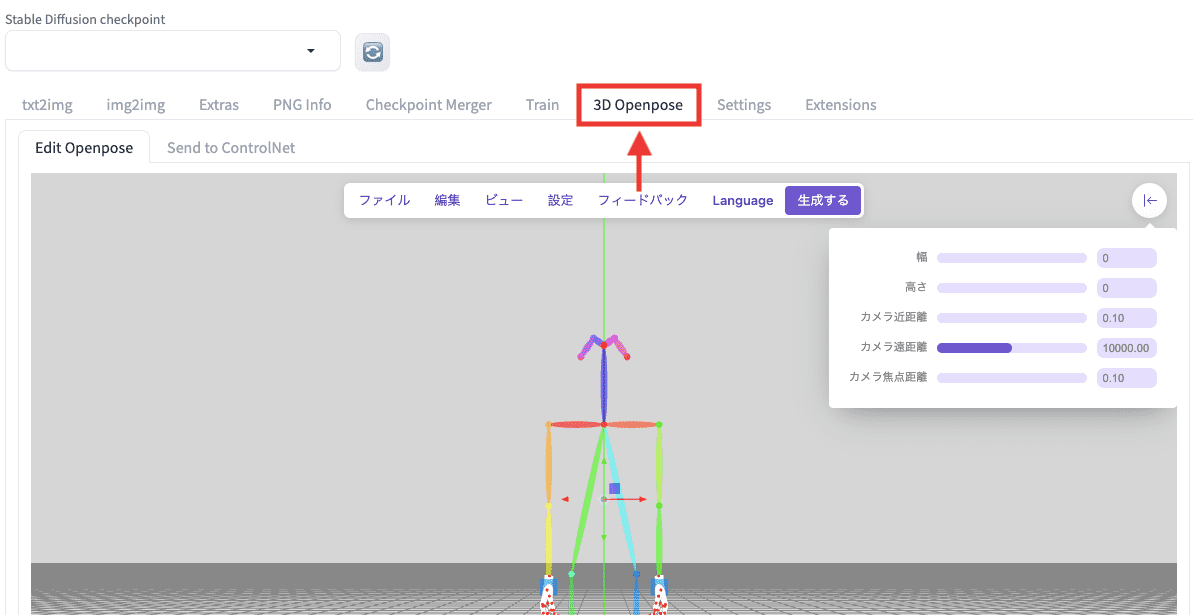Switch to the txt2img tab
Screen dimensions: 1193x615
coord(47,104)
